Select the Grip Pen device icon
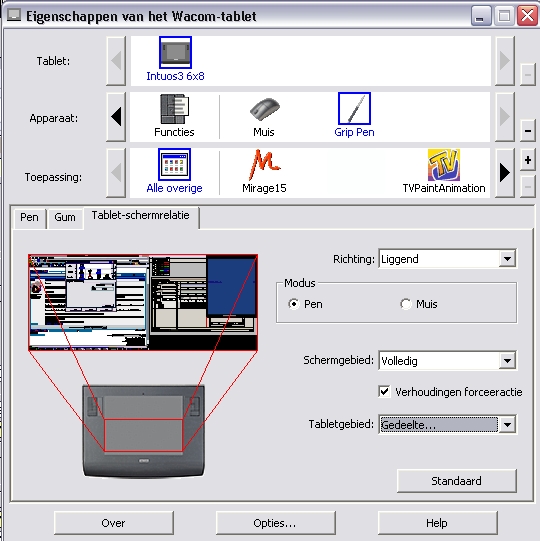The image size is (540, 541). pyautogui.click(x=354, y=109)
